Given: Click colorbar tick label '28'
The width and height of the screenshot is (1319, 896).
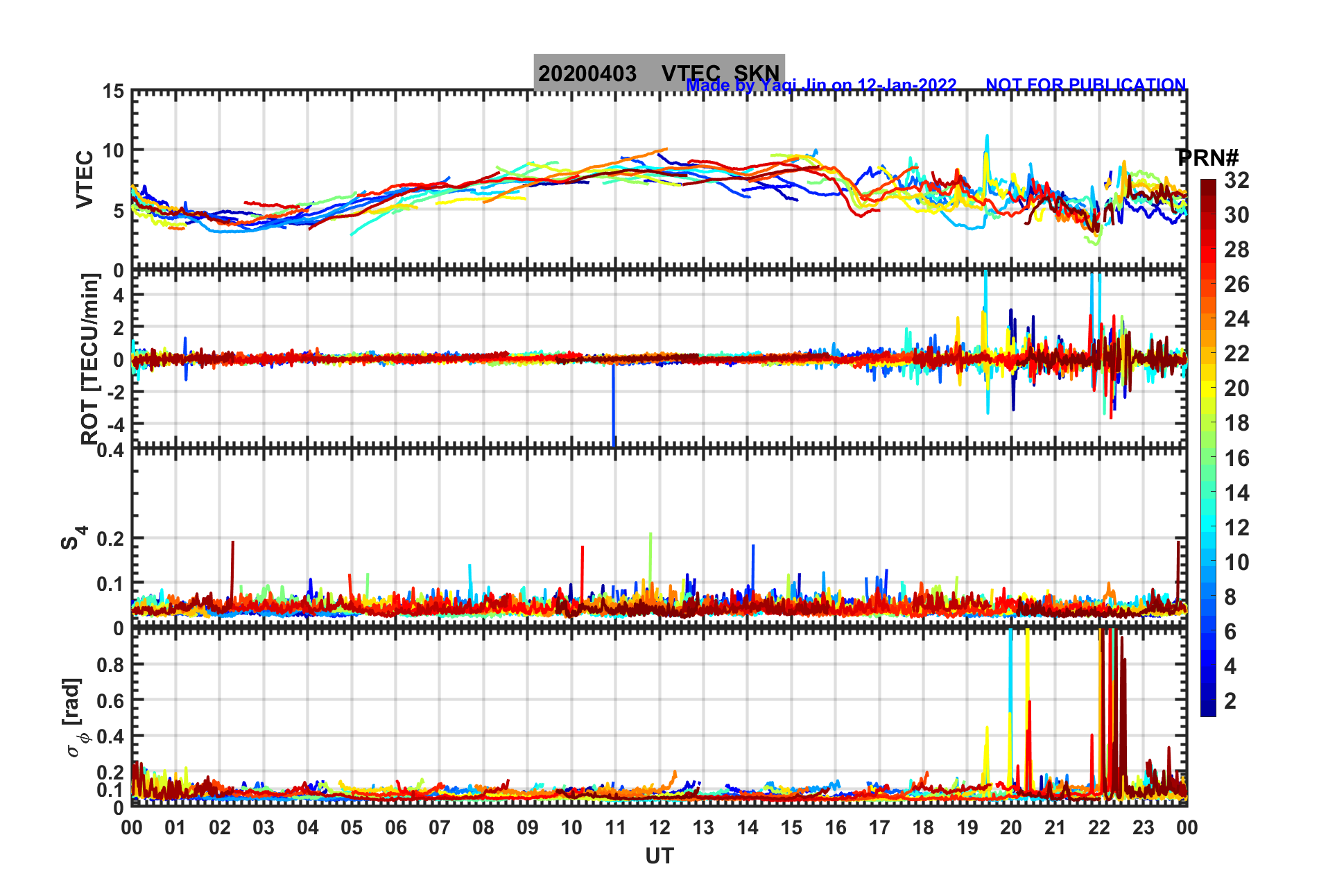Looking at the screenshot, I should (1236, 250).
